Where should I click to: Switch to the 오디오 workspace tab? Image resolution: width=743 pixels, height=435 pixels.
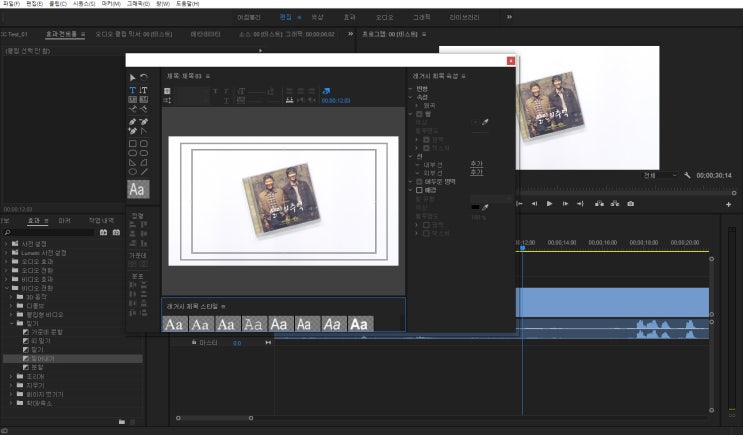pyautogui.click(x=384, y=17)
